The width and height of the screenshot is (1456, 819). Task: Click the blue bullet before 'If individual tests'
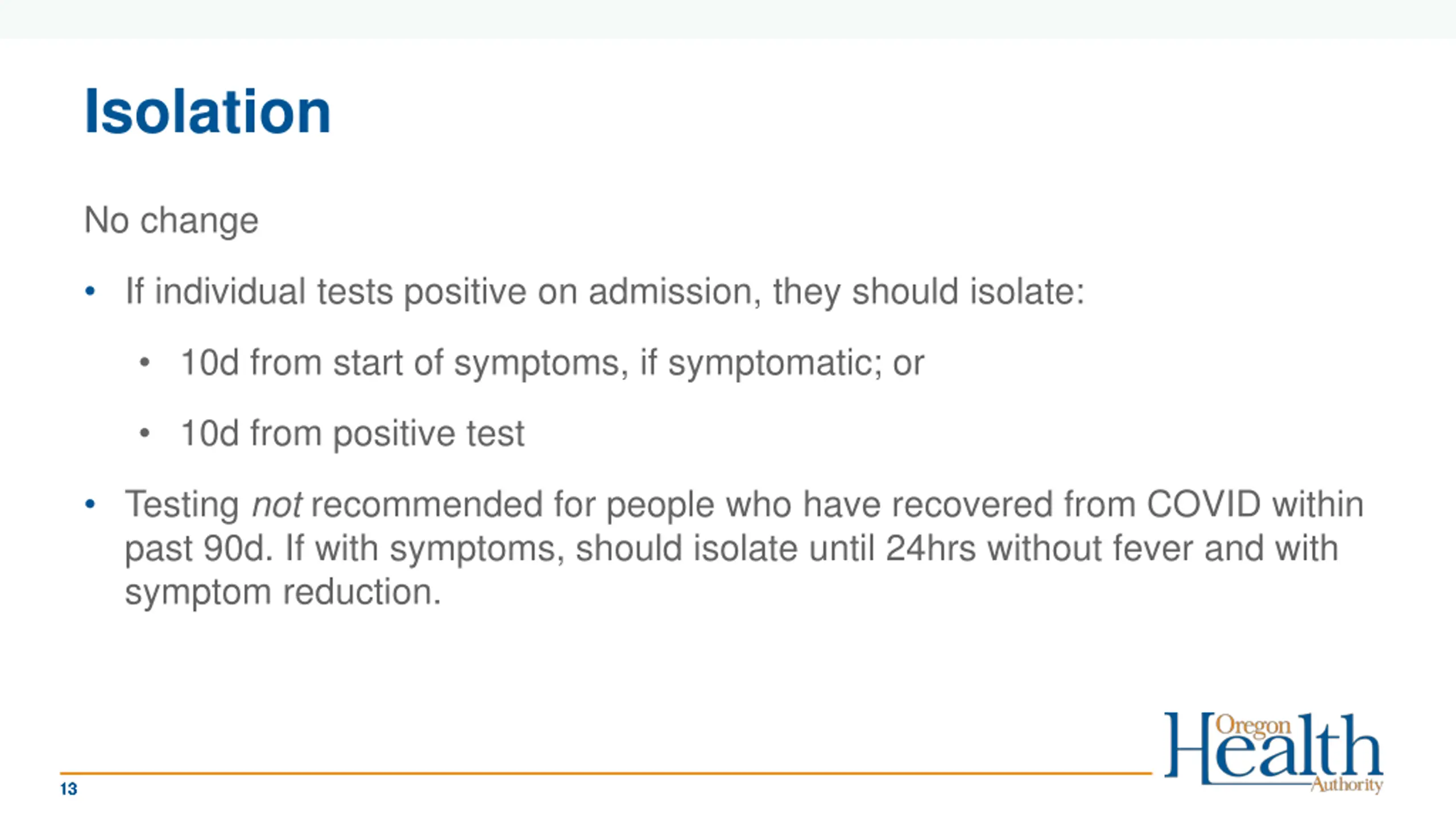coord(90,292)
